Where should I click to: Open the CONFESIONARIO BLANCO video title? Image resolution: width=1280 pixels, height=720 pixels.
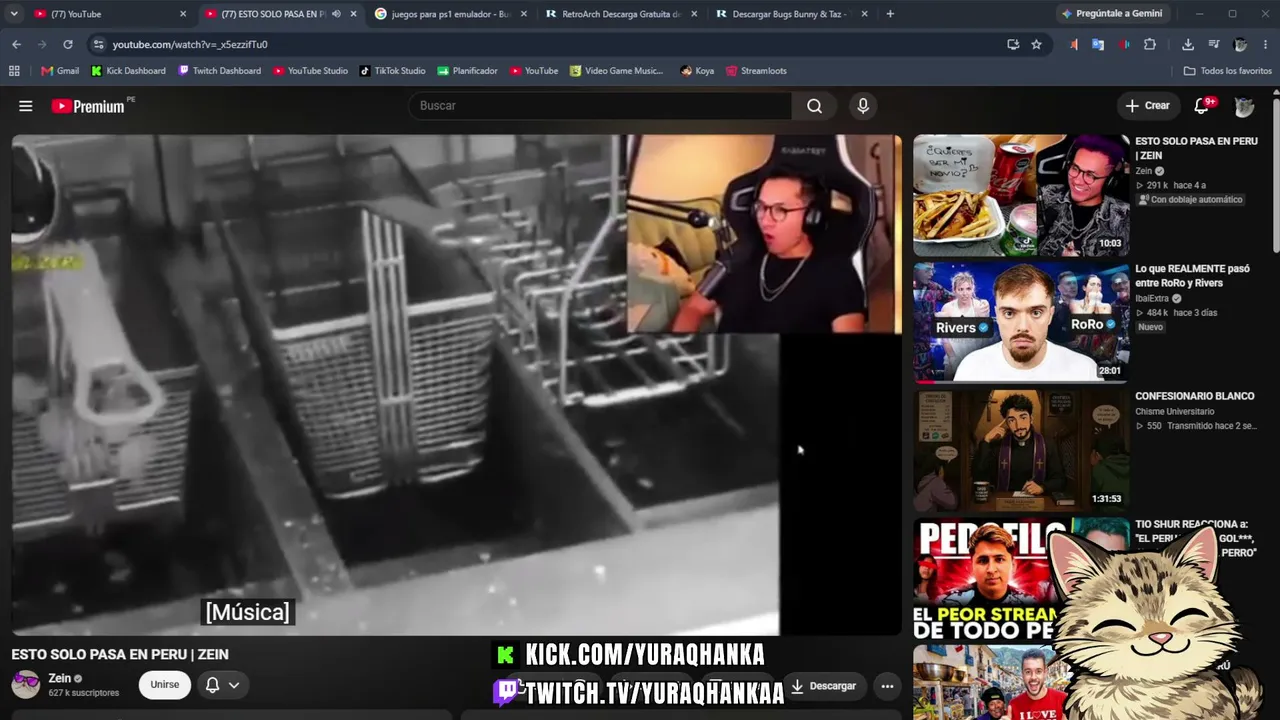pyautogui.click(x=1195, y=396)
